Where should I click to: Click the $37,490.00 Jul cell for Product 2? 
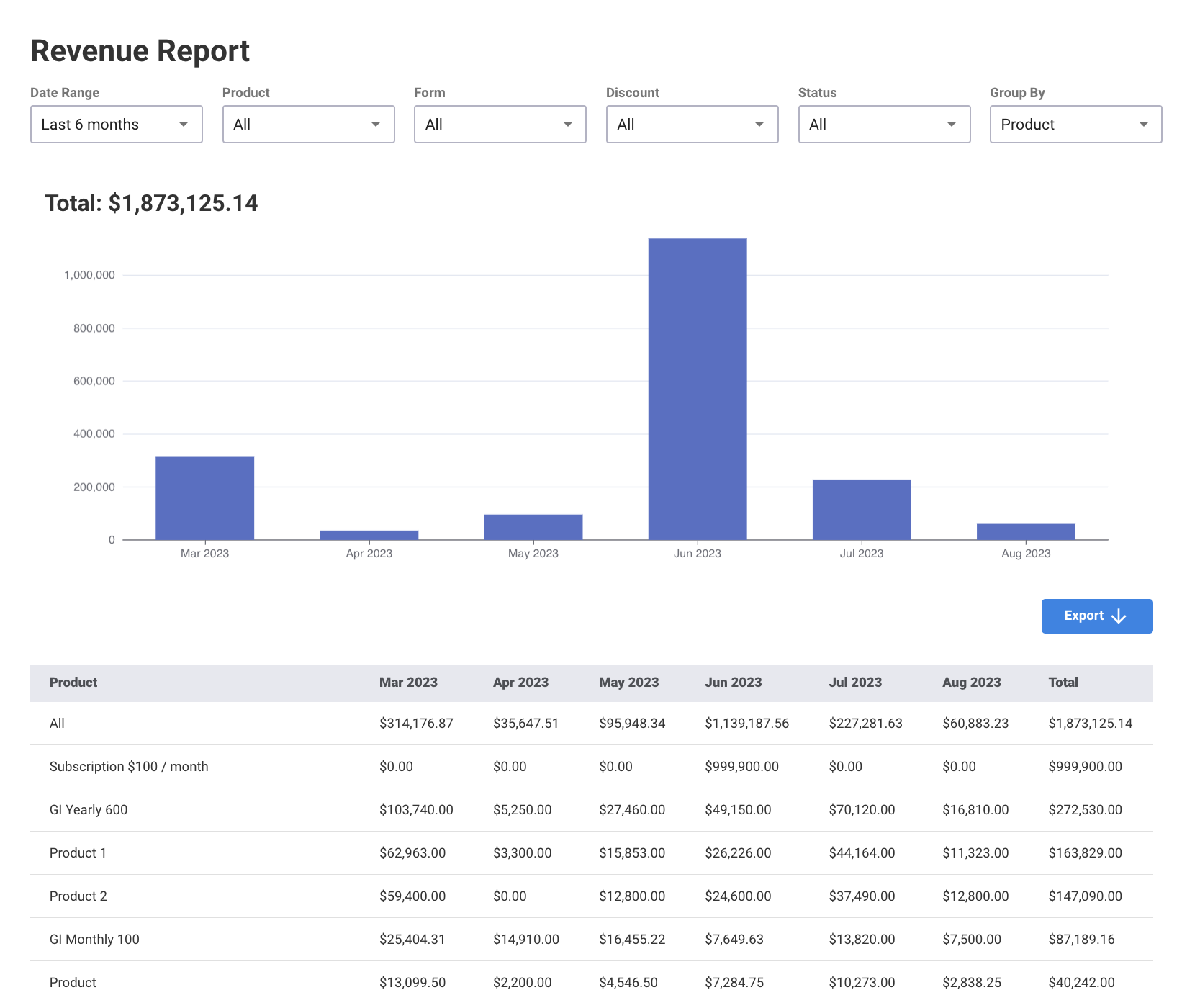(x=862, y=896)
